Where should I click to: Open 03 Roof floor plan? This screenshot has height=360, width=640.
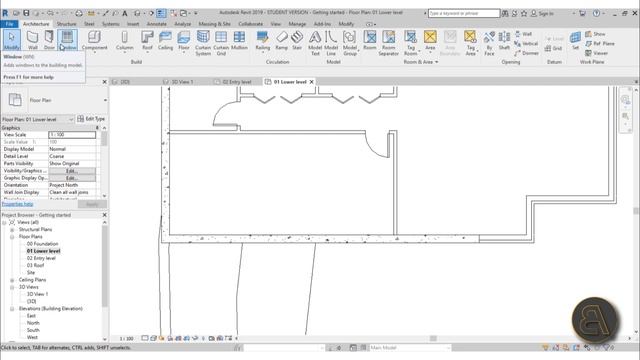[35, 265]
